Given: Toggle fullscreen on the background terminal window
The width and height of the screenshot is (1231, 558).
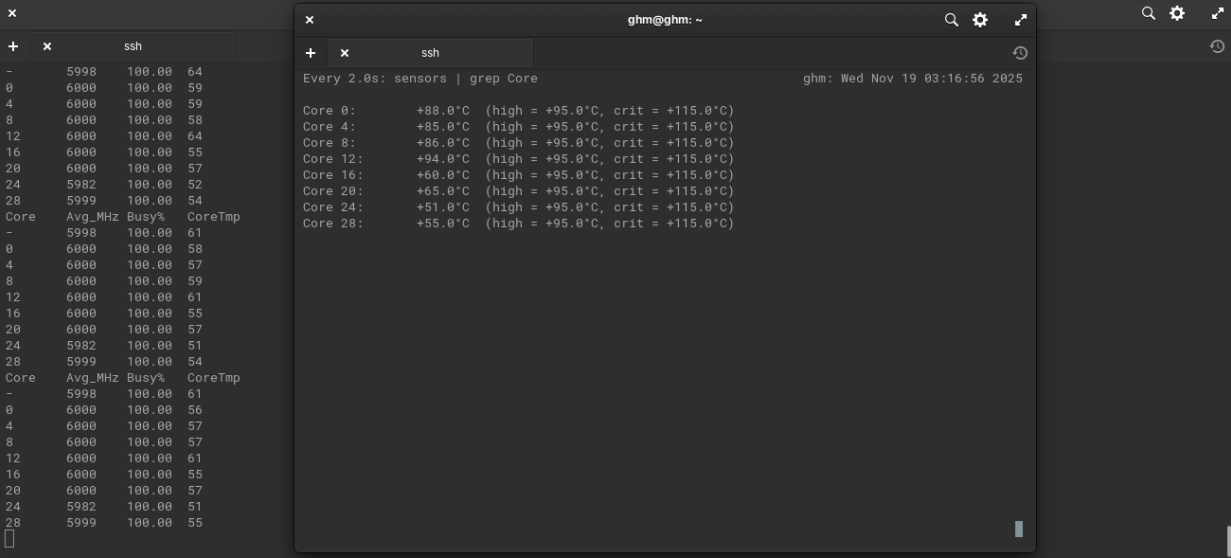Looking at the screenshot, I should (x=1217, y=13).
